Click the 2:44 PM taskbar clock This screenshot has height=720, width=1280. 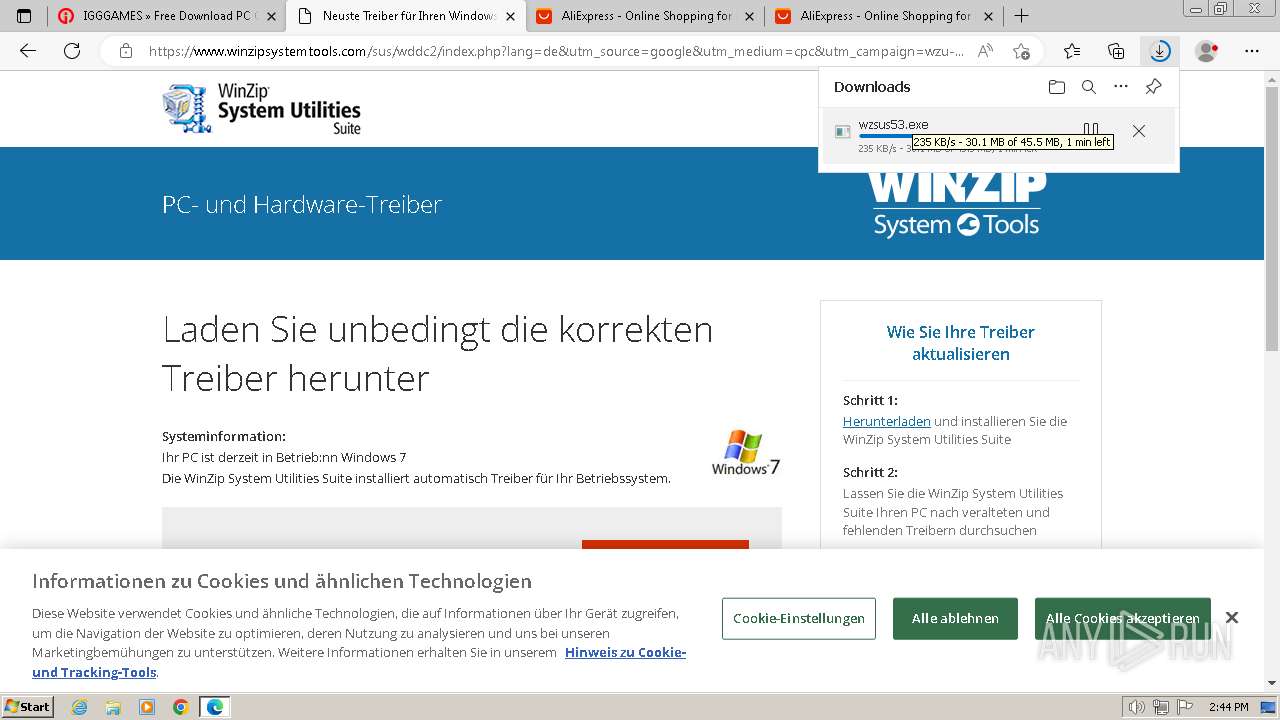(1228, 707)
